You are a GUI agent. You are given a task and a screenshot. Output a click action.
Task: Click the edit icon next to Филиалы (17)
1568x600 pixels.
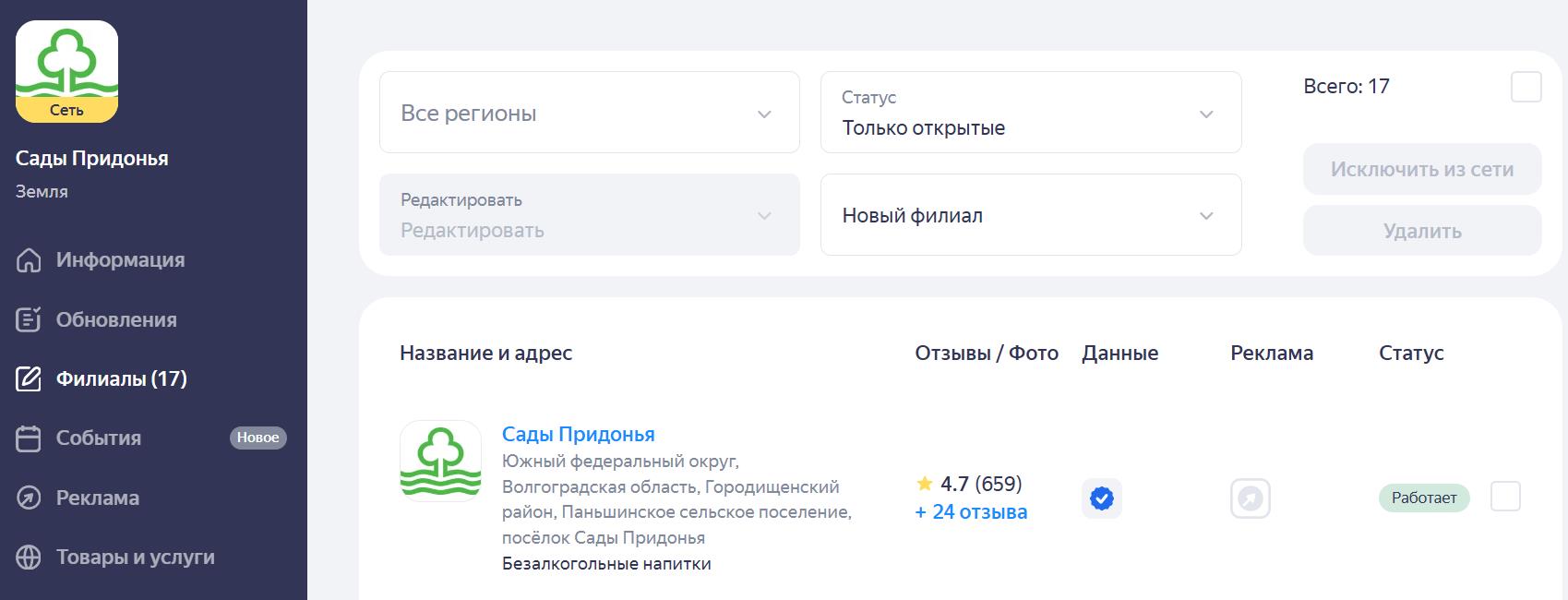click(29, 378)
